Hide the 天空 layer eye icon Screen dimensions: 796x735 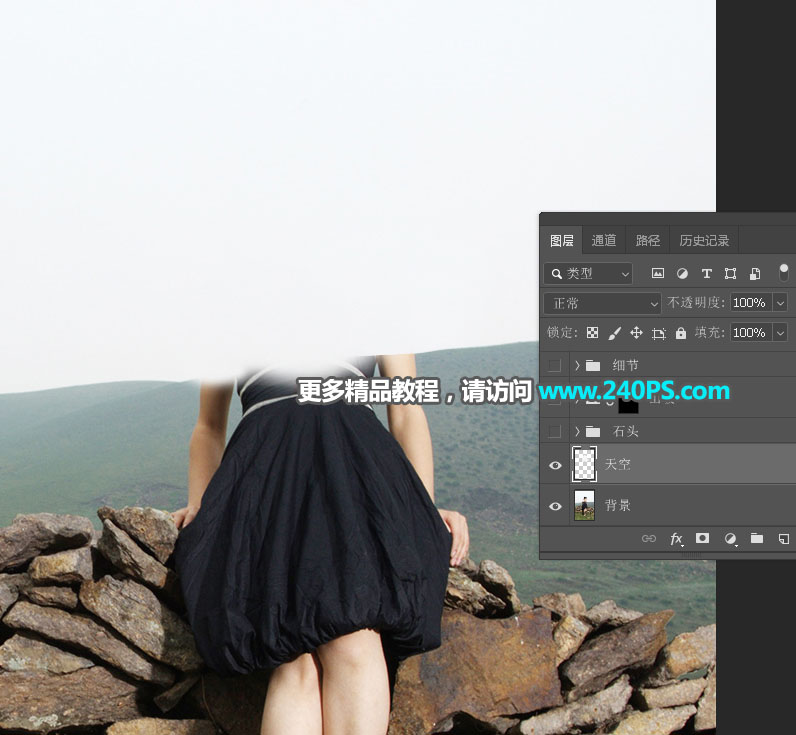click(555, 465)
